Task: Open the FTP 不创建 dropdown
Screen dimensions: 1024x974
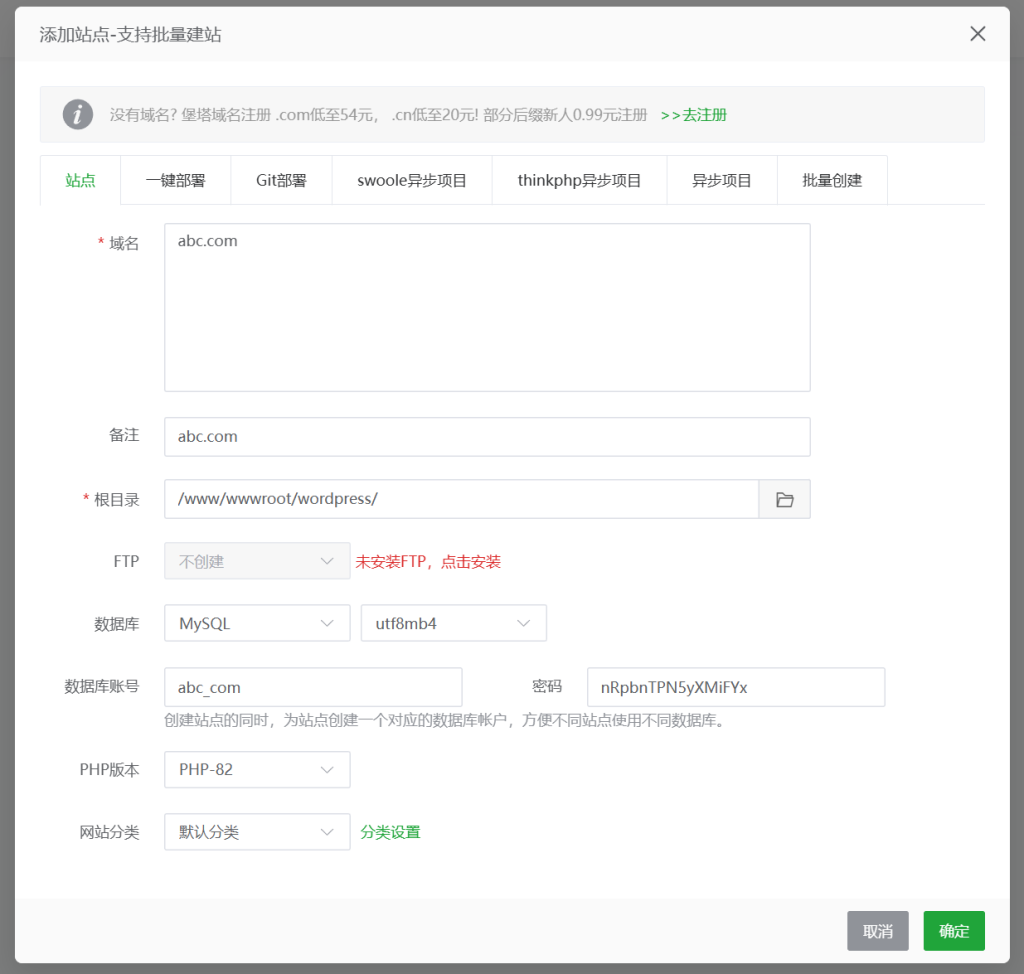Action: [257, 562]
